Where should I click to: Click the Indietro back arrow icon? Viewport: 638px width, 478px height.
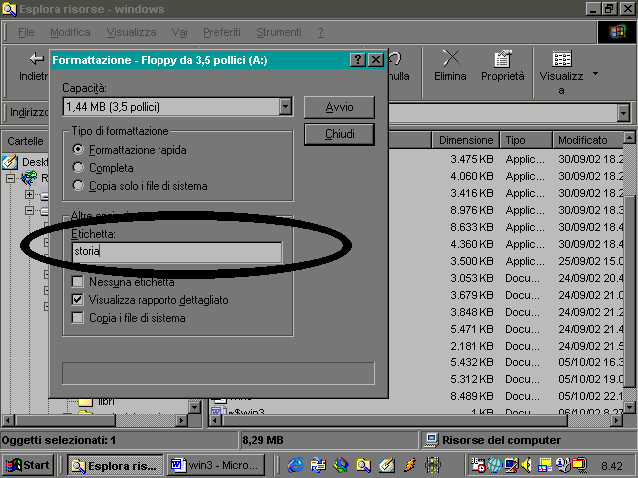coord(37,59)
